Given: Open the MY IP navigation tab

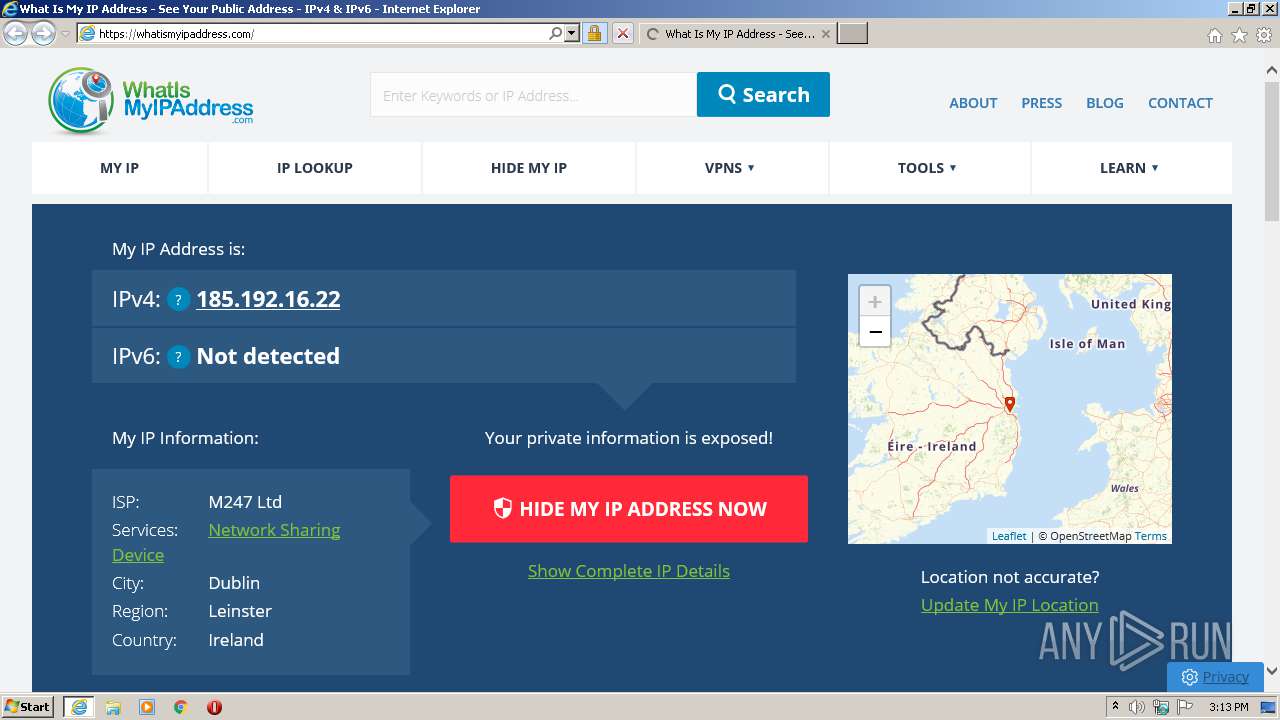Looking at the screenshot, I should tap(119, 168).
